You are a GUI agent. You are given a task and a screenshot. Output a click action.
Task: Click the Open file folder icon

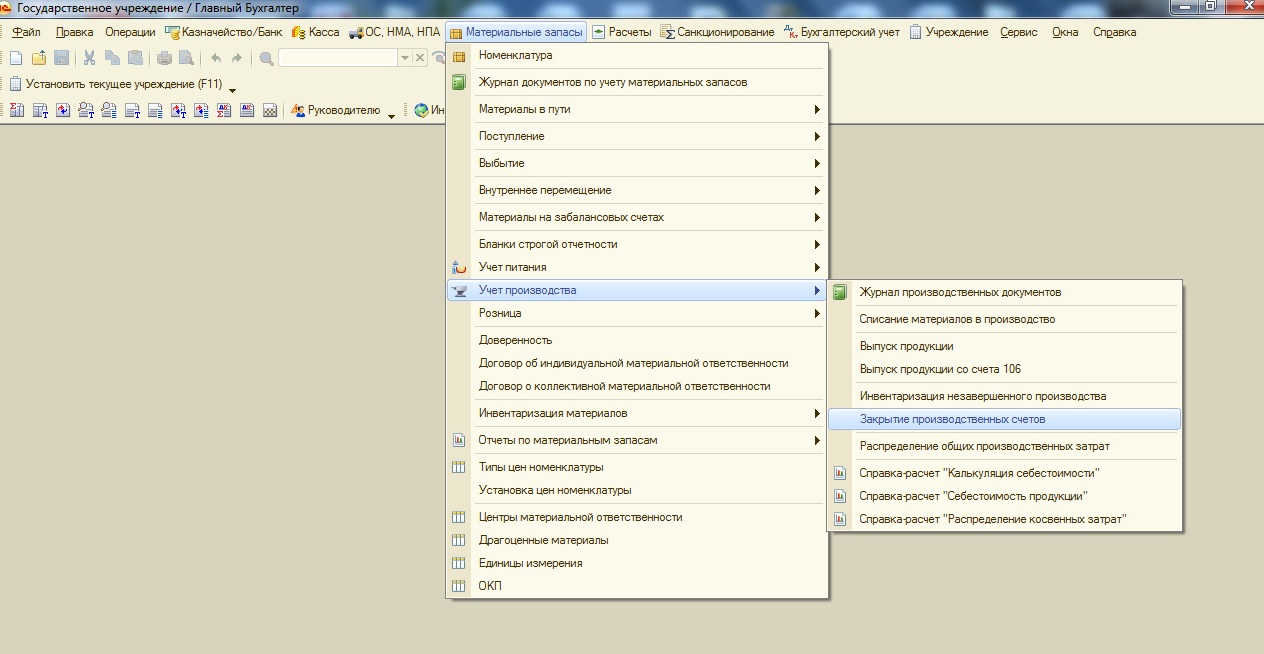click(x=39, y=58)
